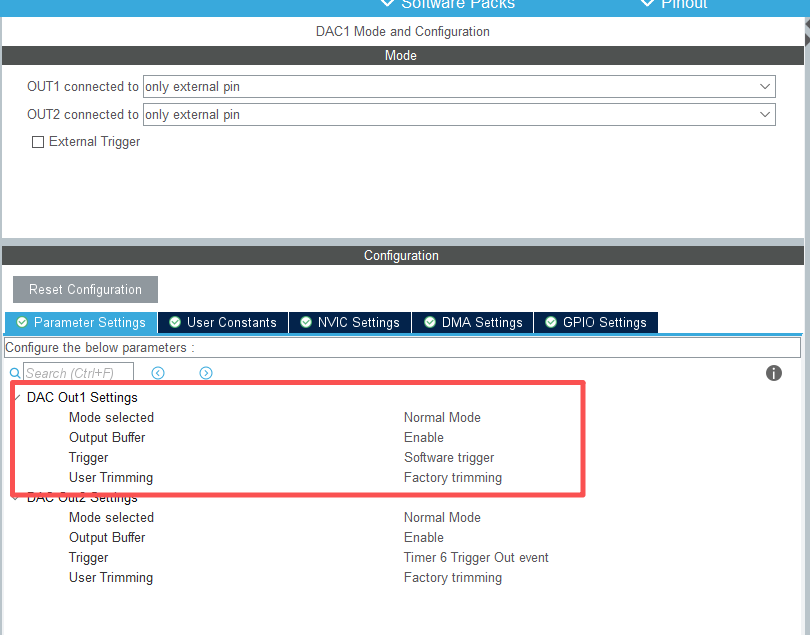
Task: Collapse the DAC Out1 Settings group
Action: pyautogui.click(x=17, y=398)
